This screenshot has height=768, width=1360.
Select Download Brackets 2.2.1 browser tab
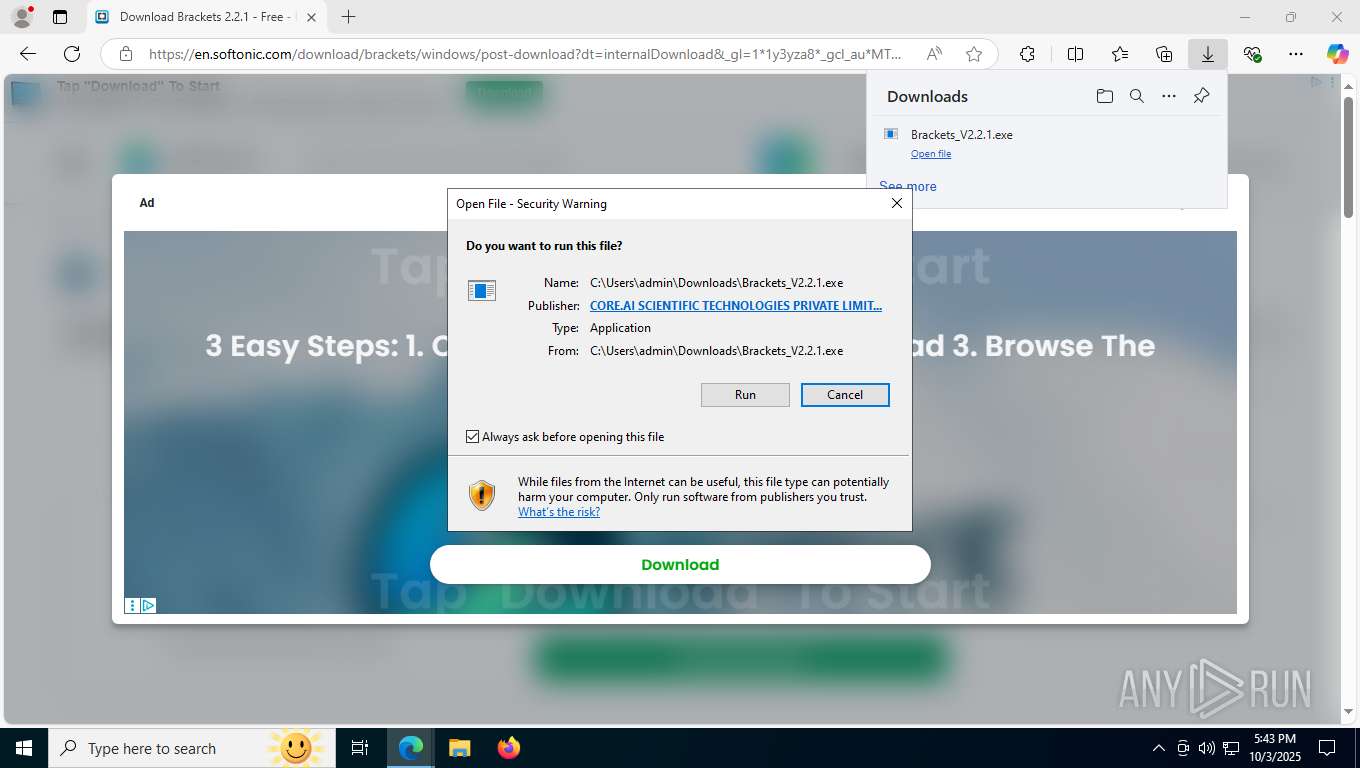tap(206, 17)
